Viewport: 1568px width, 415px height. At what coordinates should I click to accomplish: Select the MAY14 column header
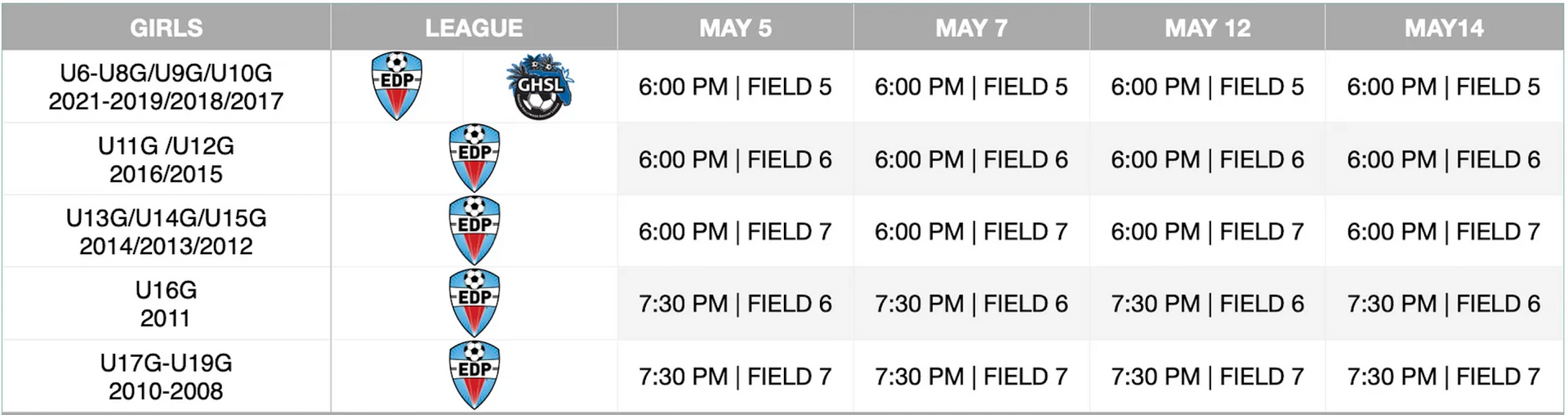1444,28
